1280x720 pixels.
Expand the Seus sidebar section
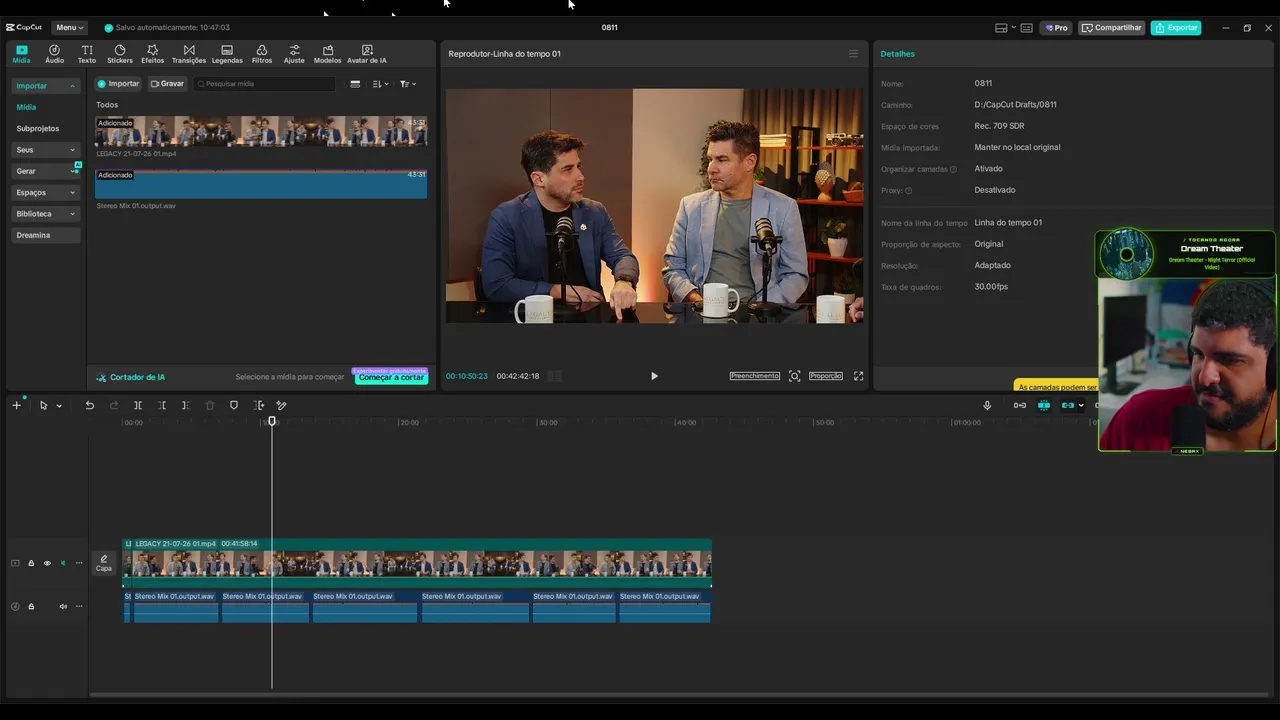[x=45, y=150]
